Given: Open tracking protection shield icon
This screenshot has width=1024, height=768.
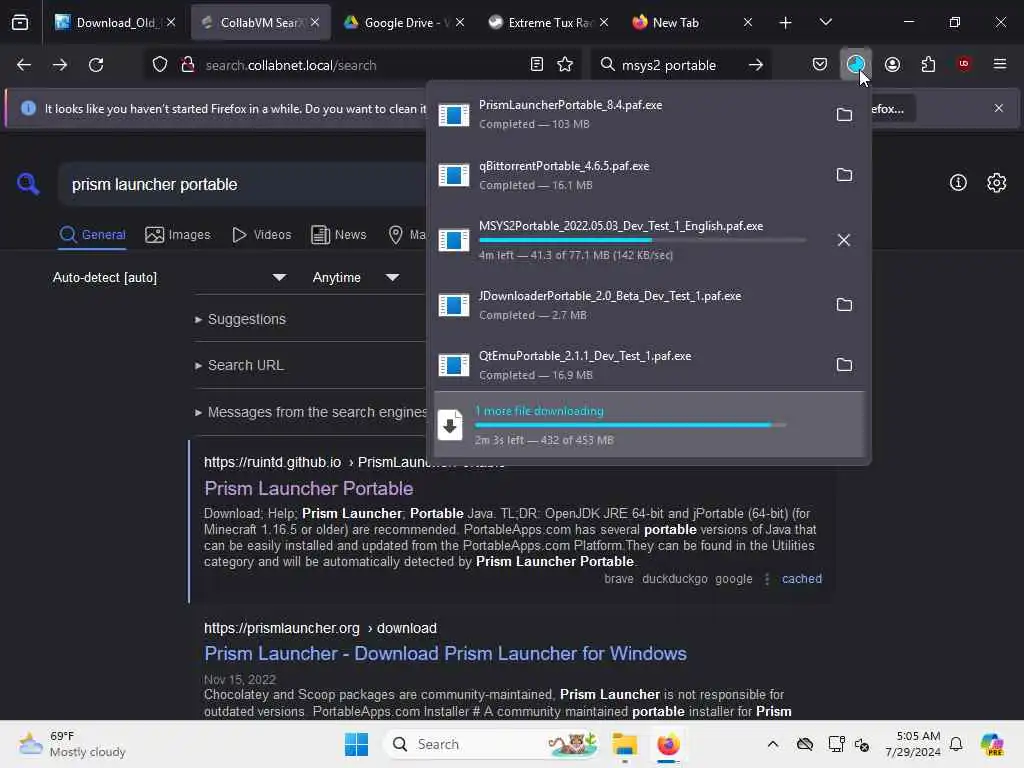Looking at the screenshot, I should pyautogui.click(x=160, y=65).
